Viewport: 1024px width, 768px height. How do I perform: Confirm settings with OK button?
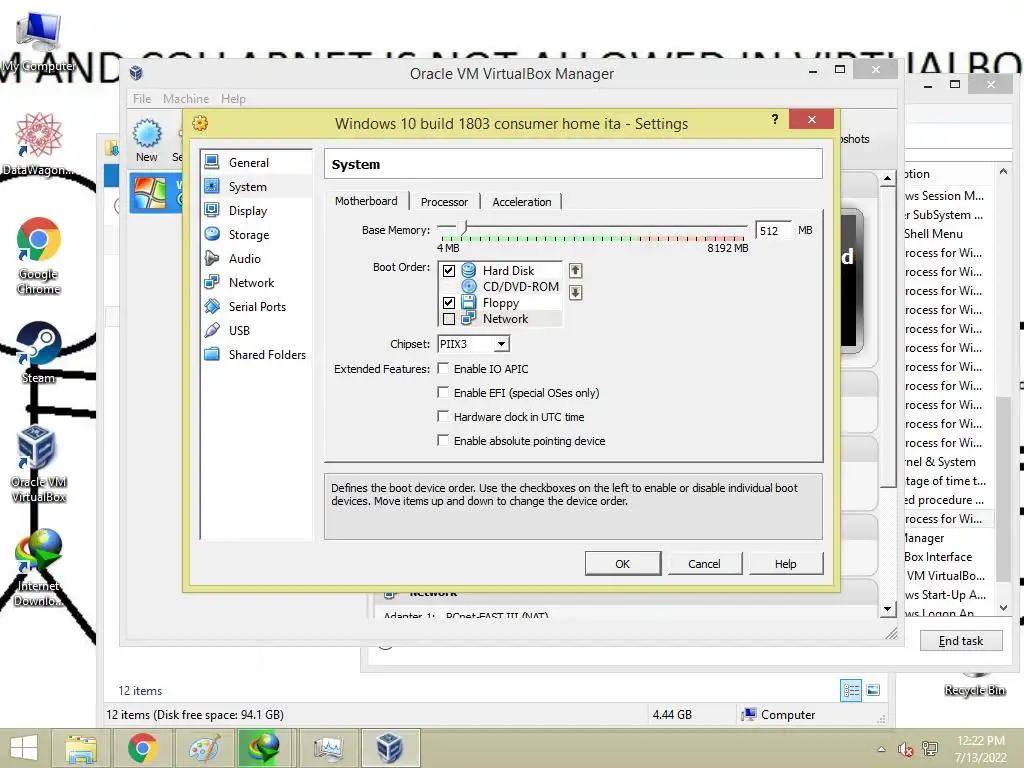[x=622, y=564]
